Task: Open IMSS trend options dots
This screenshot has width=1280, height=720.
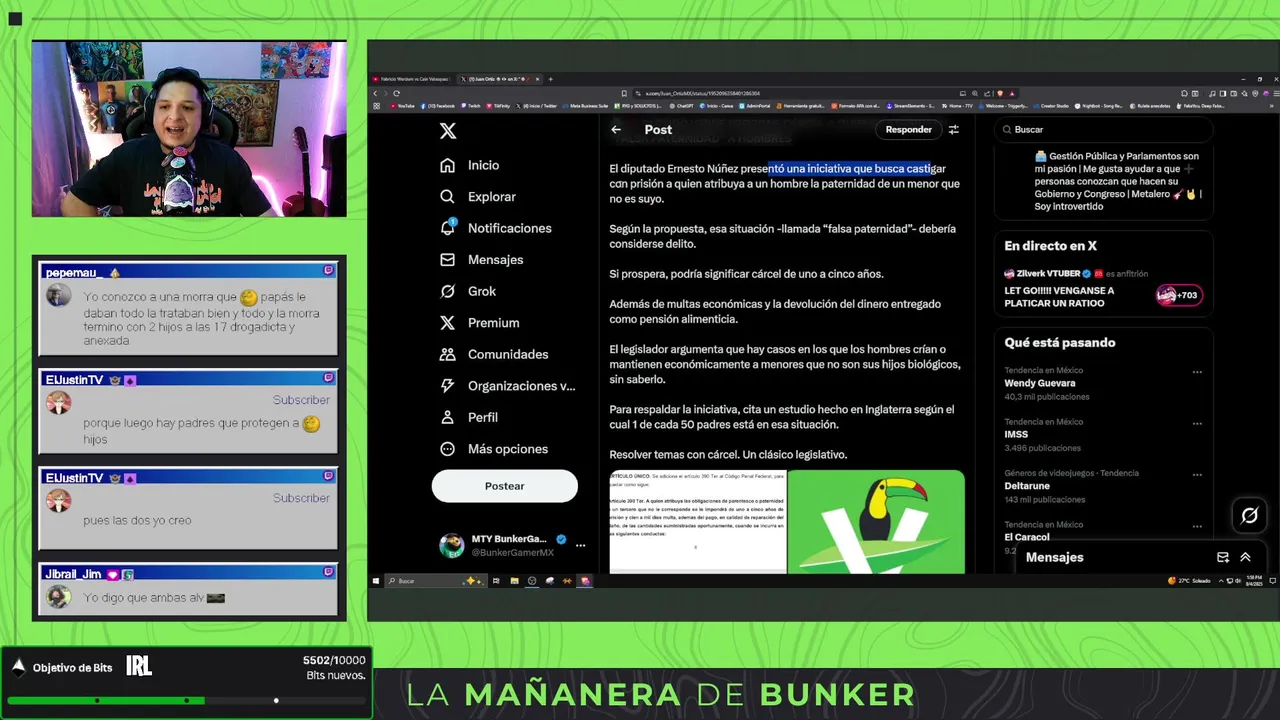Action: coord(1197,424)
